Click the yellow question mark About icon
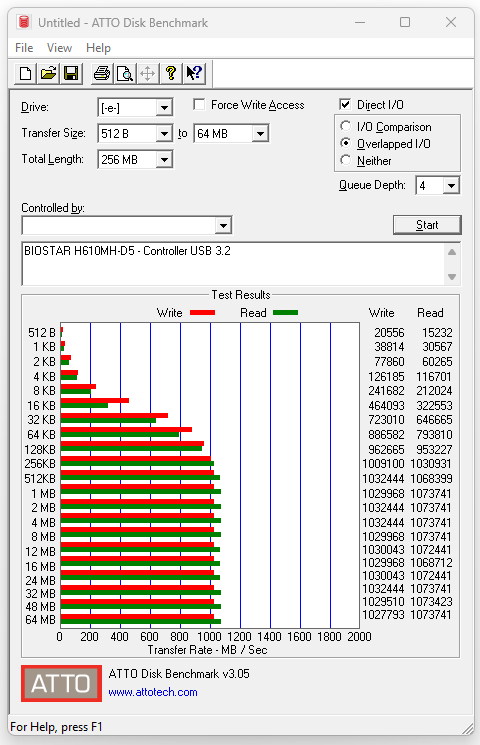Screen dimensions: 480x745 pos(171,74)
